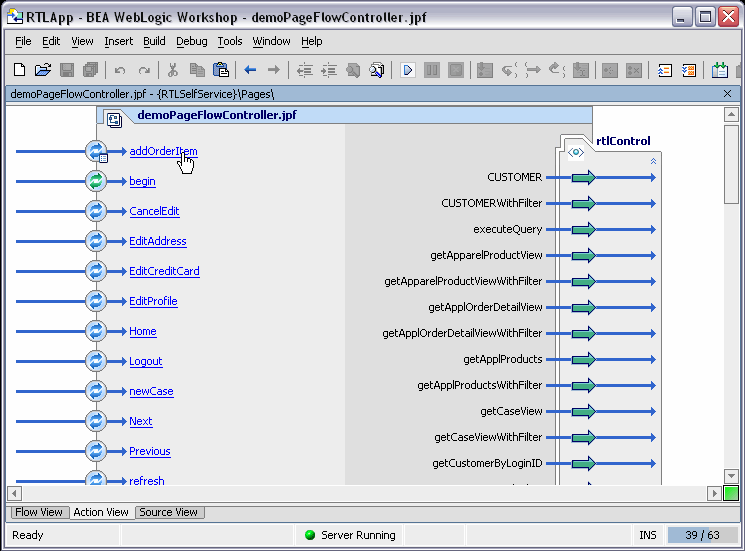
Task: Open the CancelEdit action link
Action: tap(154, 211)
